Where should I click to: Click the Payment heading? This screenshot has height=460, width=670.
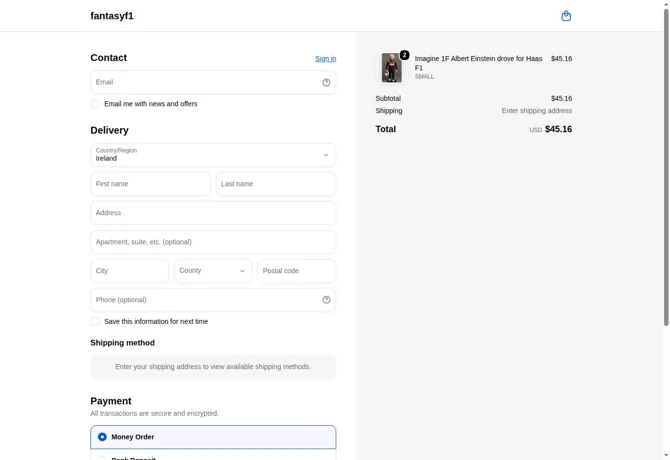[111, 401]
